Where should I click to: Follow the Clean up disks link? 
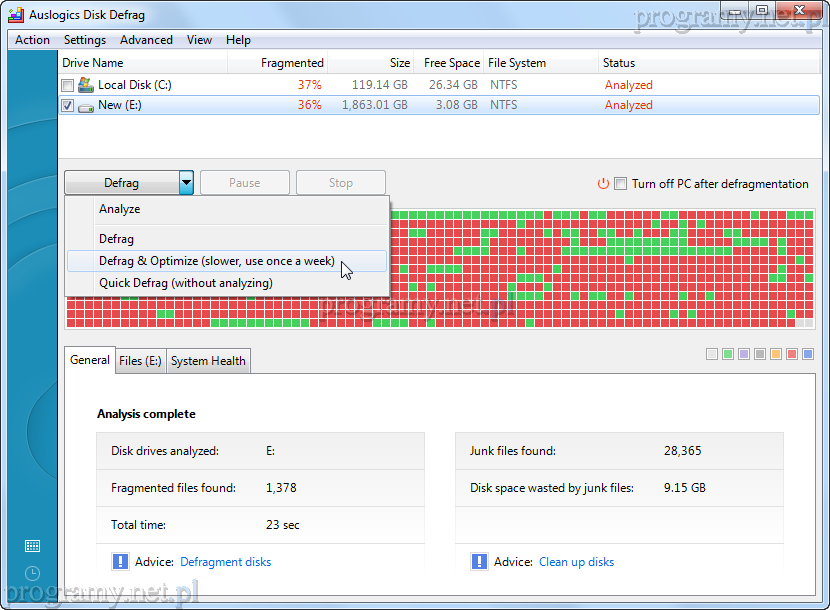coord(576,562)
